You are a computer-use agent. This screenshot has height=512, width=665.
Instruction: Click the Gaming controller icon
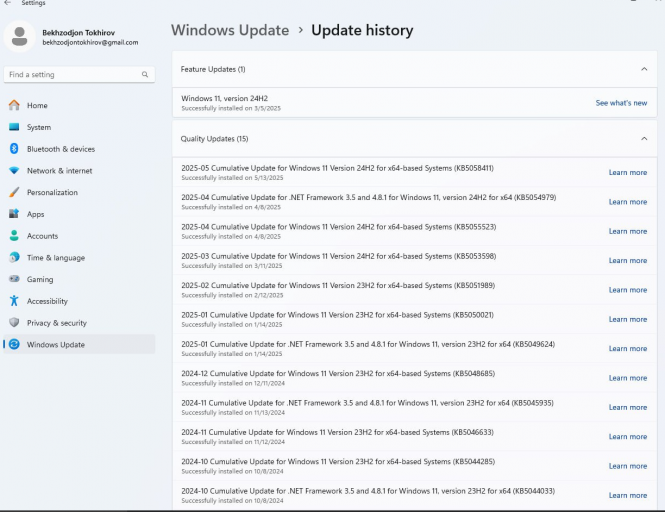point(14,279)
